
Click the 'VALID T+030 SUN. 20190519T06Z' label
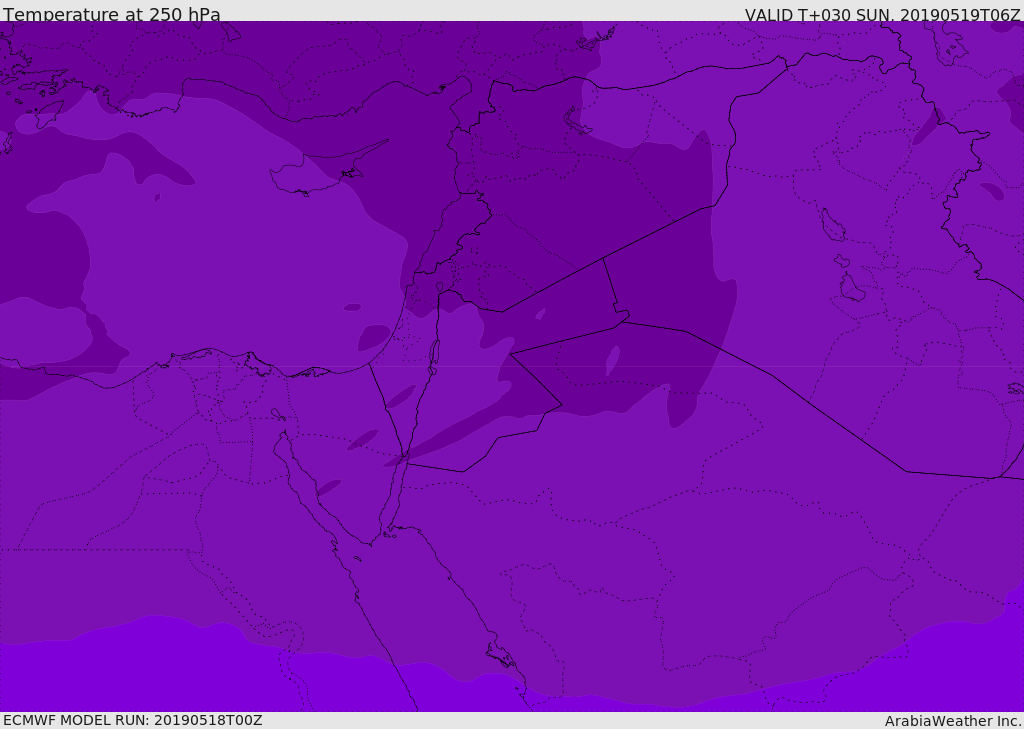coord(882,15)
